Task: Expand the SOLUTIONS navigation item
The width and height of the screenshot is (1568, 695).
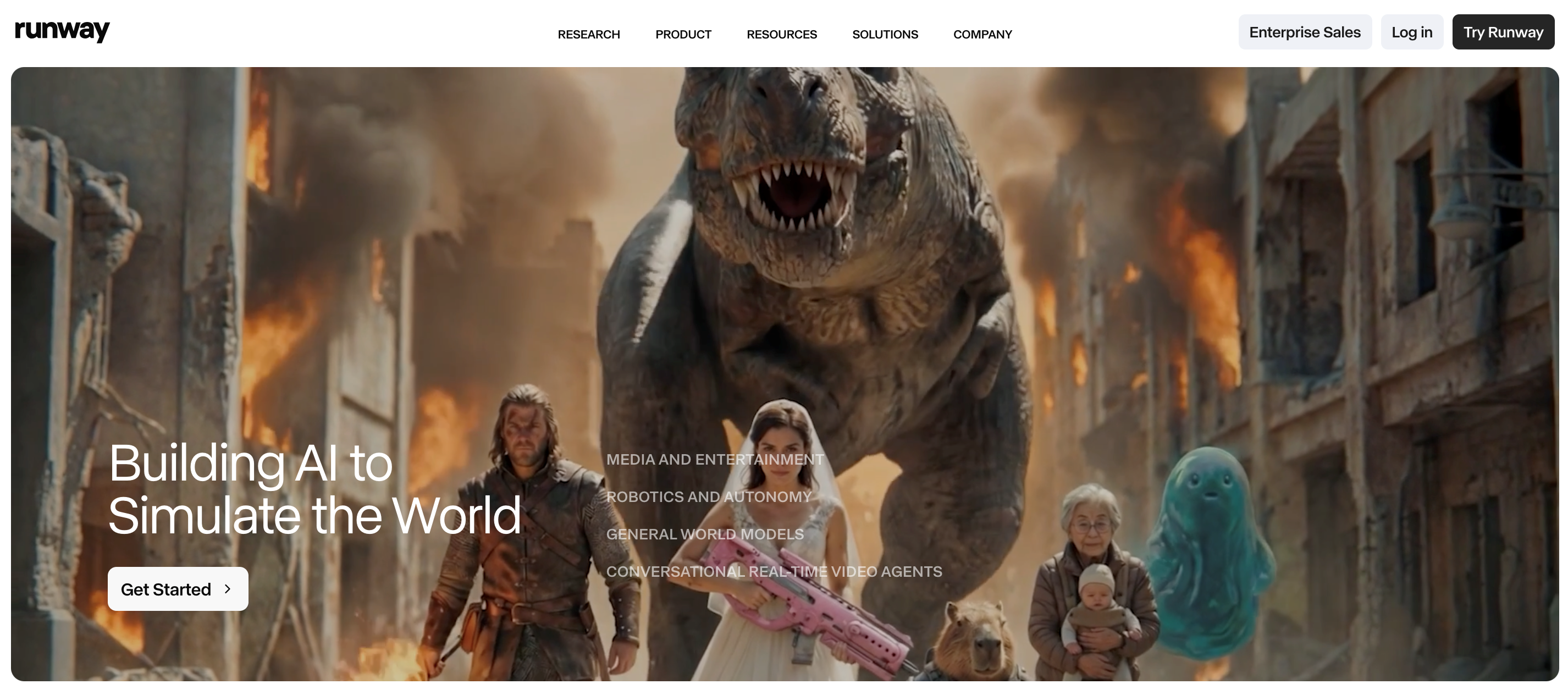Action: [885, 35]
